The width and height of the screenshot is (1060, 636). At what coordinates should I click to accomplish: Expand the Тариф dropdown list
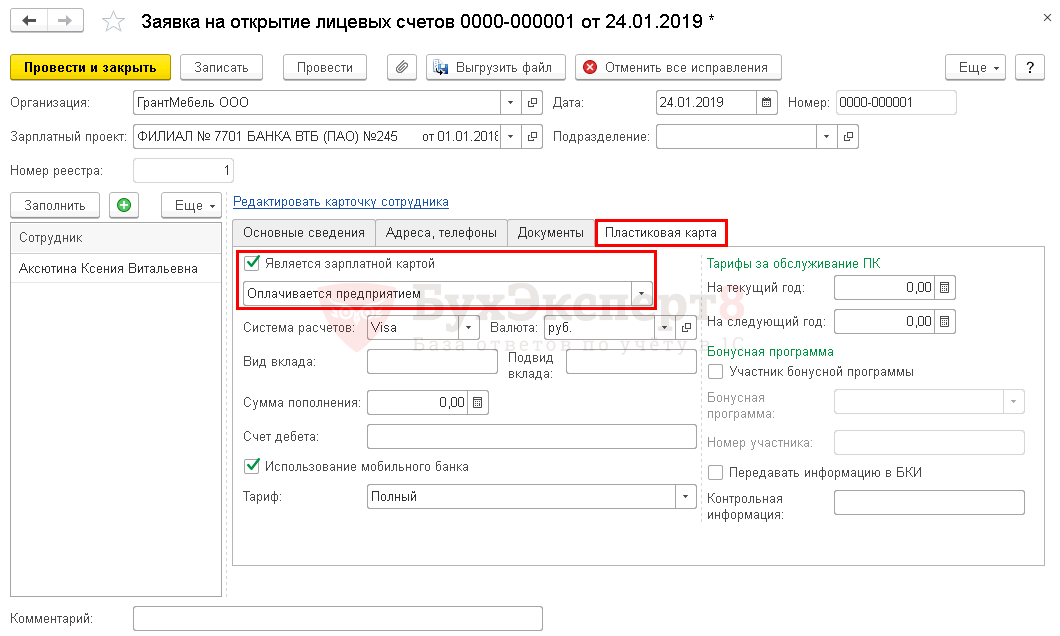685,497
